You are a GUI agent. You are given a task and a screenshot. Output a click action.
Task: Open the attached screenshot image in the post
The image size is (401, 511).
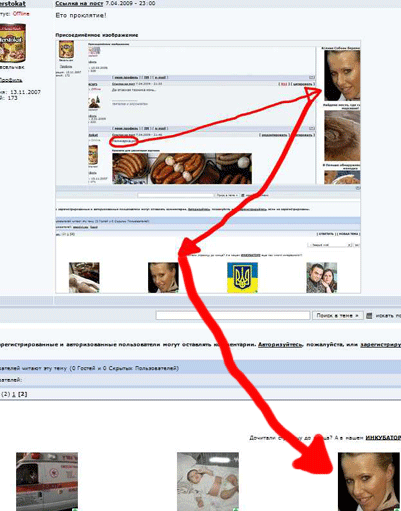[208, 167]
